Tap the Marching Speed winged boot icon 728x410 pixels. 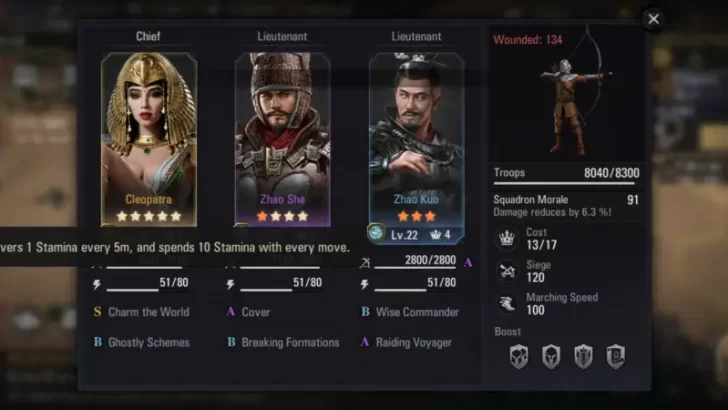(x=507, y=304)
